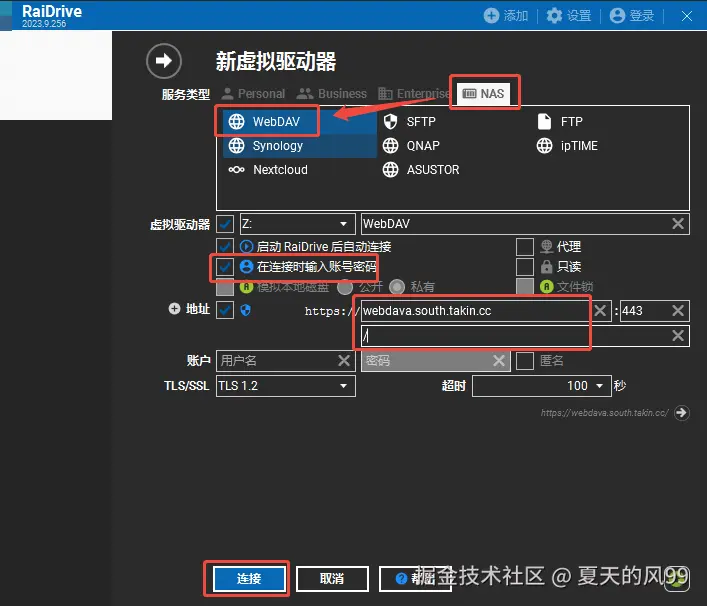
Task: Select the ASUSTOR service
Action: [421, 170]
